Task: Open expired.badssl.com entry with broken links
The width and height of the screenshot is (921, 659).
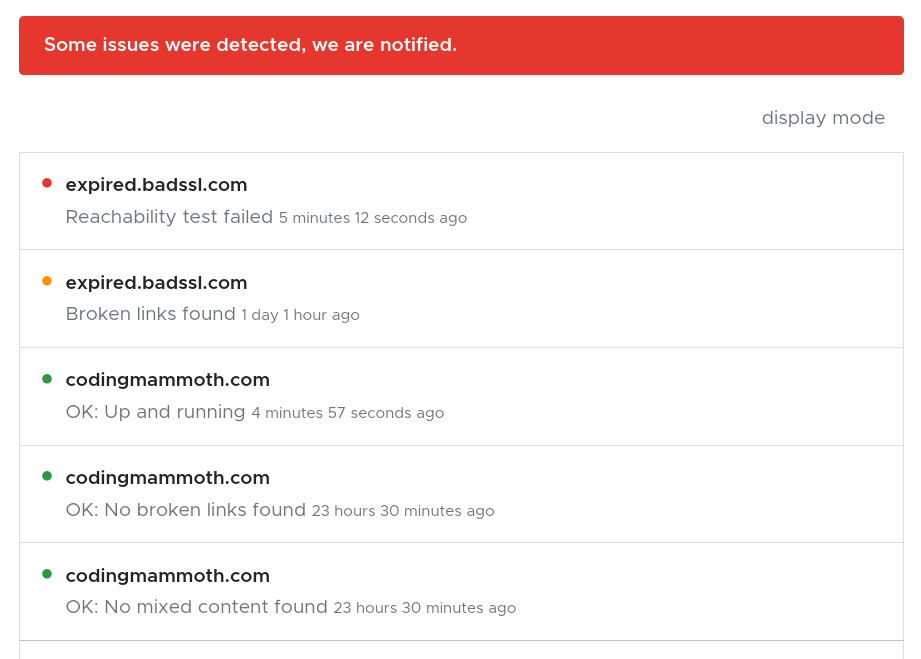Action: [x=156, y=283]
